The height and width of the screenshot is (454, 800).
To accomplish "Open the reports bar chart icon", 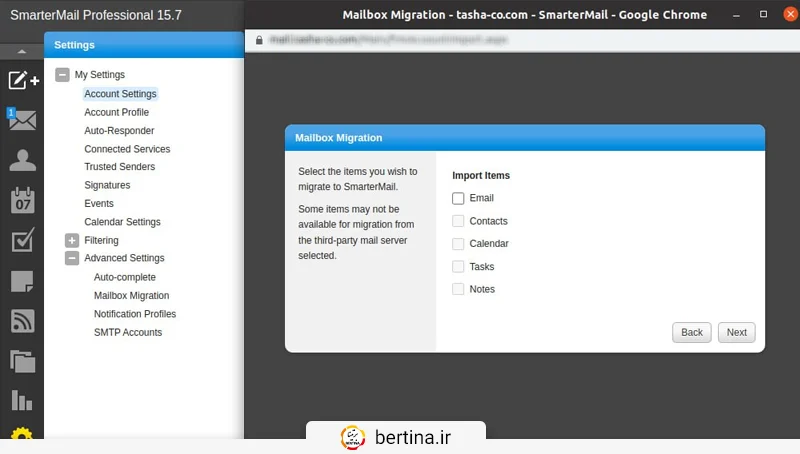I will click(22, 401).
